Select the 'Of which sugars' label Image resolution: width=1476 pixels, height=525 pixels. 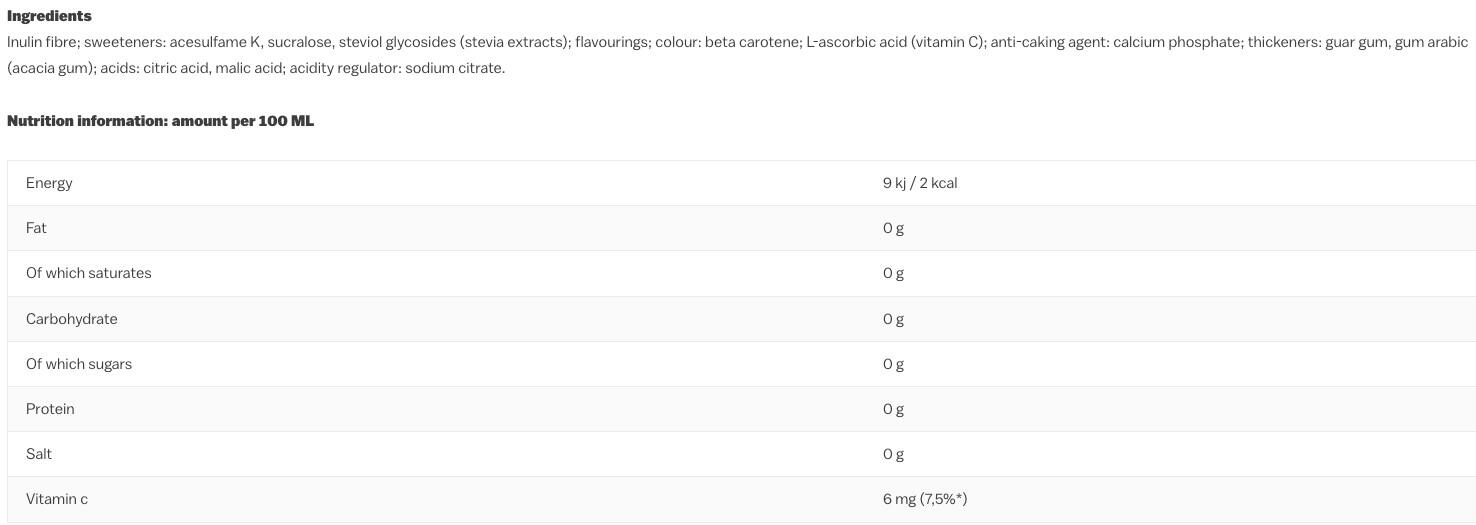coord(79,364)
